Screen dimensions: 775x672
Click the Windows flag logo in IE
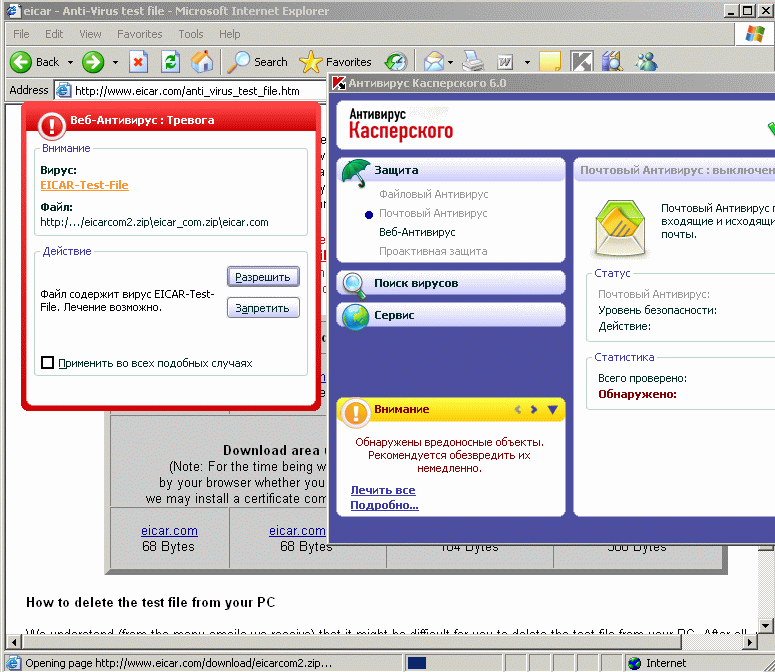755,34
